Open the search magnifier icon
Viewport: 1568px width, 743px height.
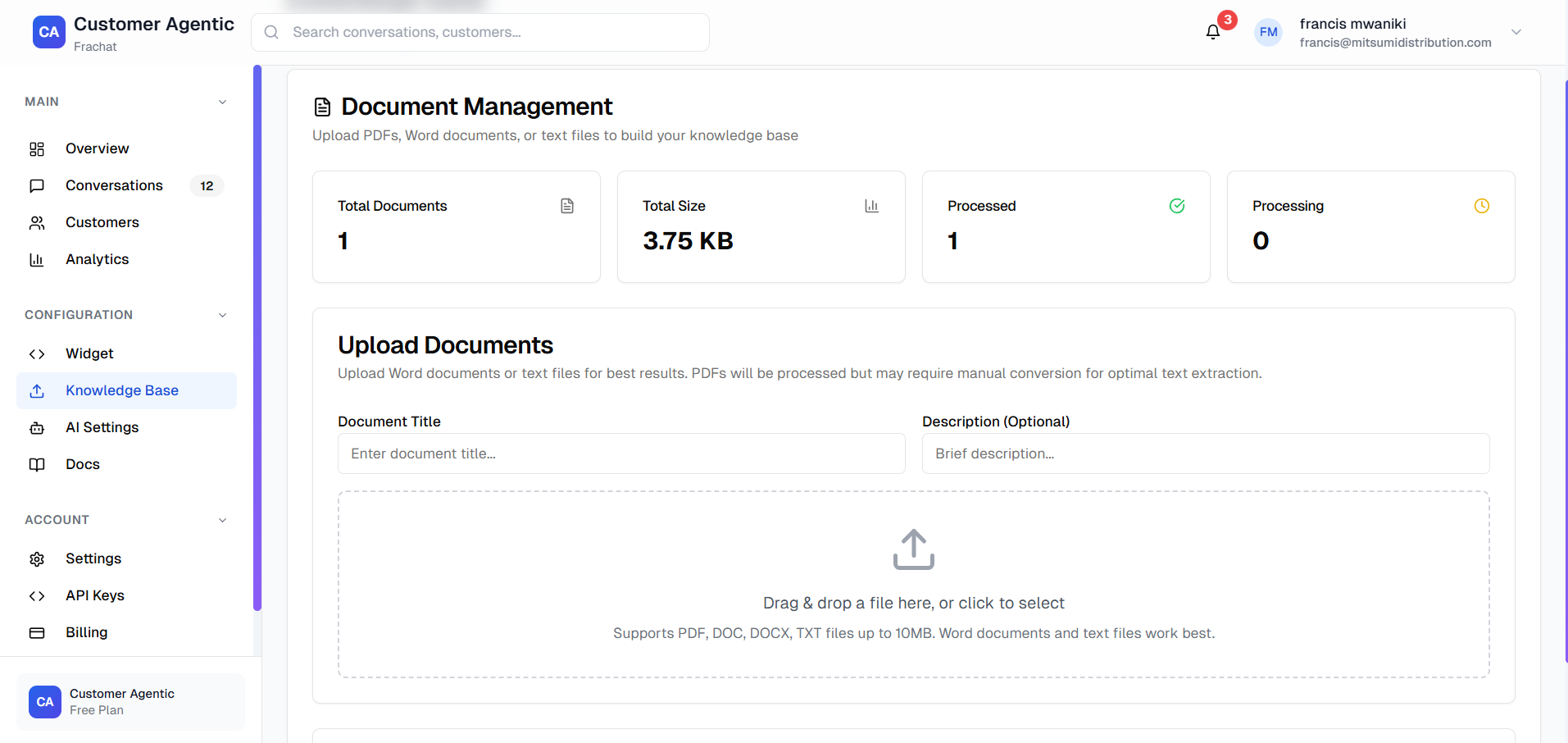(x=271, y=32)
